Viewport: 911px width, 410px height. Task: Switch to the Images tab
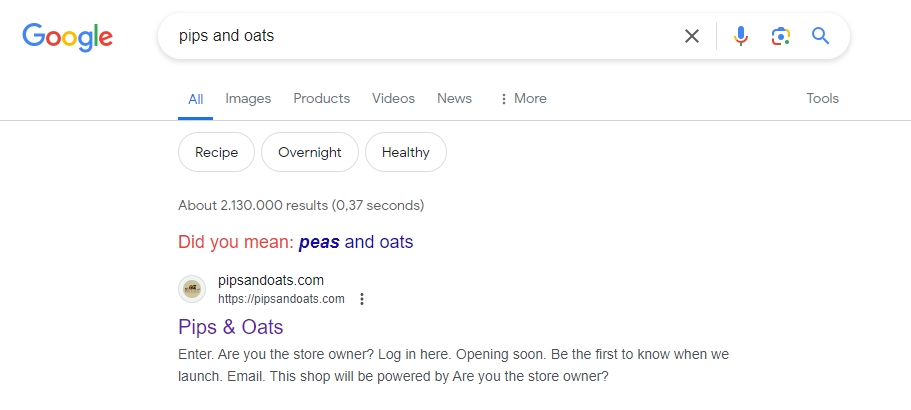pos(248,98)
